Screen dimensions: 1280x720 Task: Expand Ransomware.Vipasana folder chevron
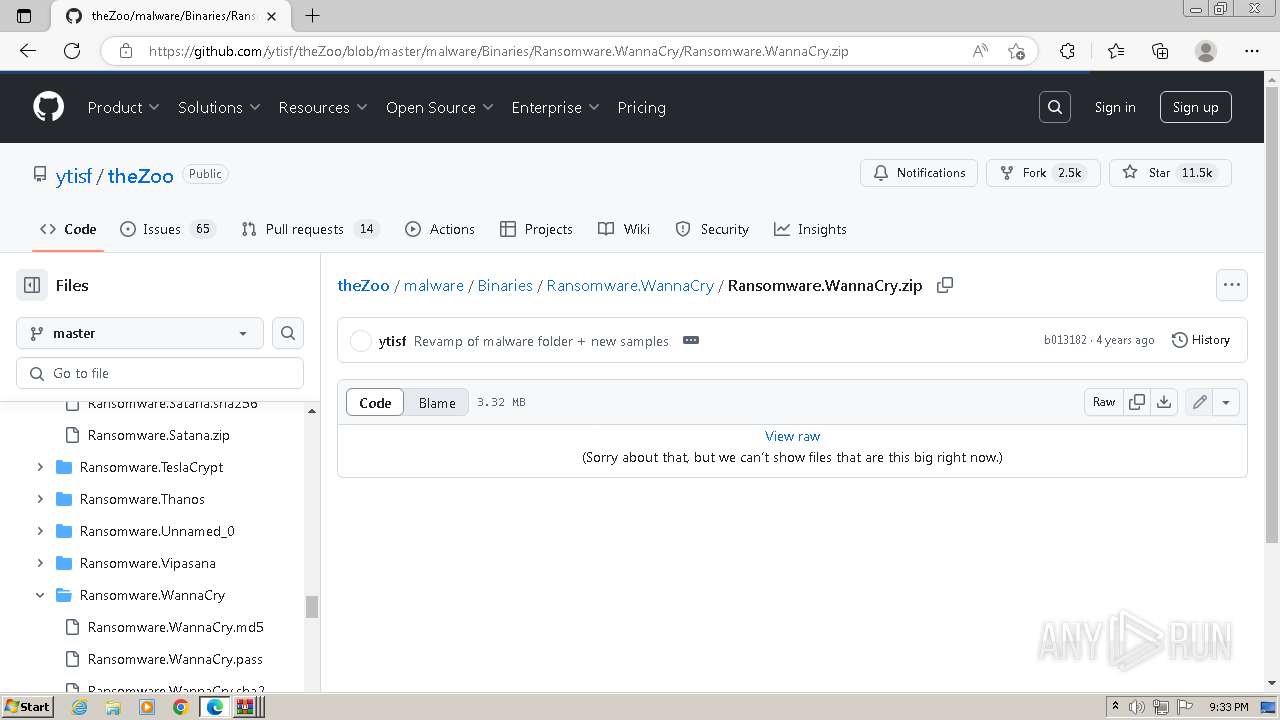pos(40,563)
